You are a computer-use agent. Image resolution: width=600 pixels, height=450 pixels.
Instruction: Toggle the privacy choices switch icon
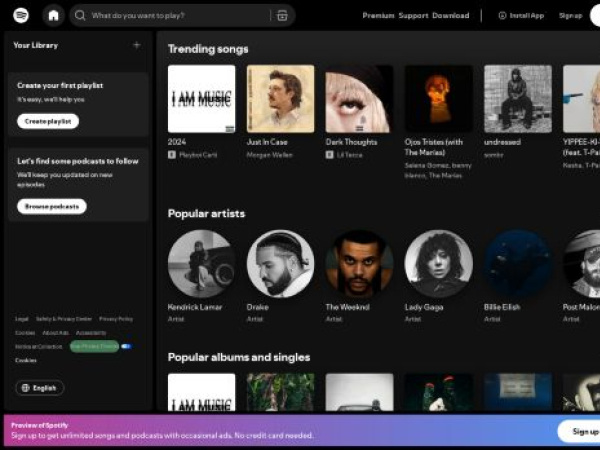[x=126, y=346]
